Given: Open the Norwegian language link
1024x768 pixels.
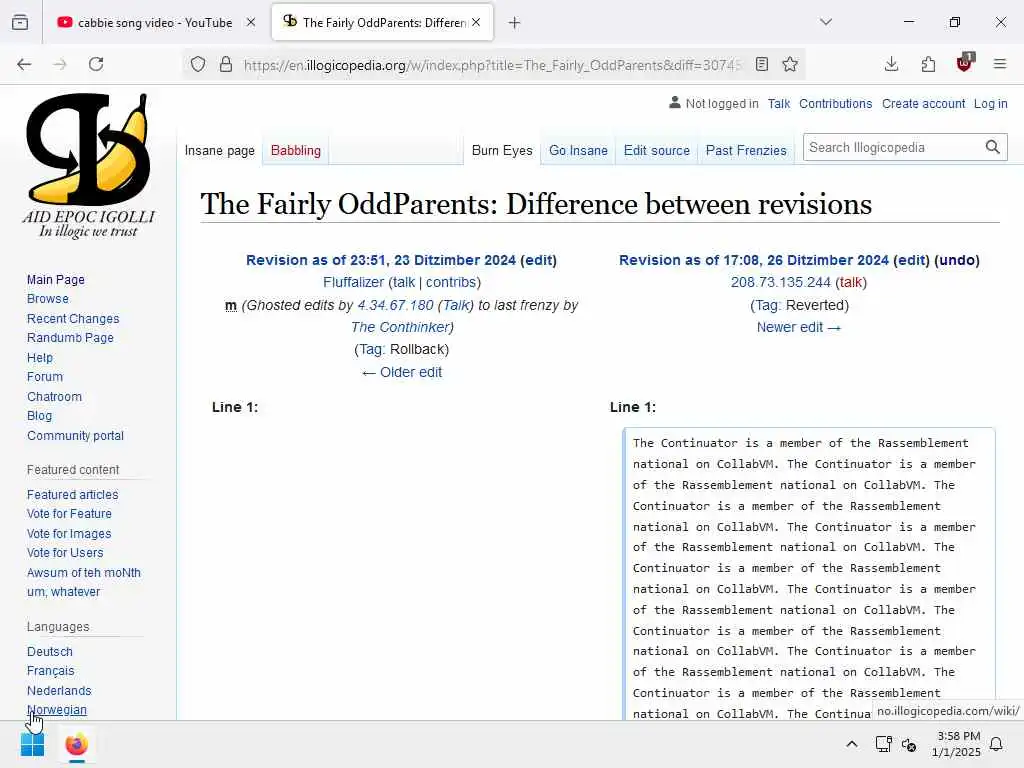Looking at the screenshot, I should coord(57,710).
